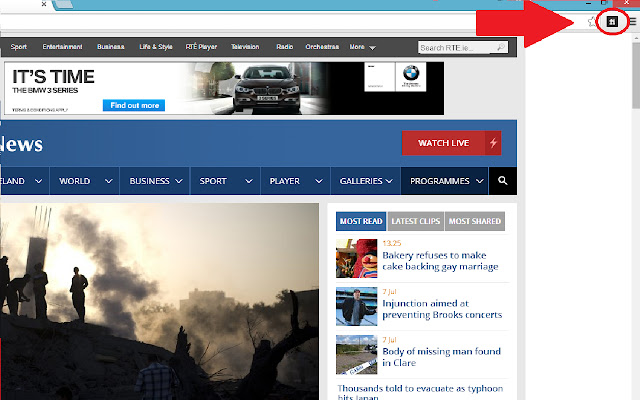Image resolution: width=640 pixels, height=400 pixels.
Task: Open the Bakery refuses to make cake story
Action: (440, 261)
